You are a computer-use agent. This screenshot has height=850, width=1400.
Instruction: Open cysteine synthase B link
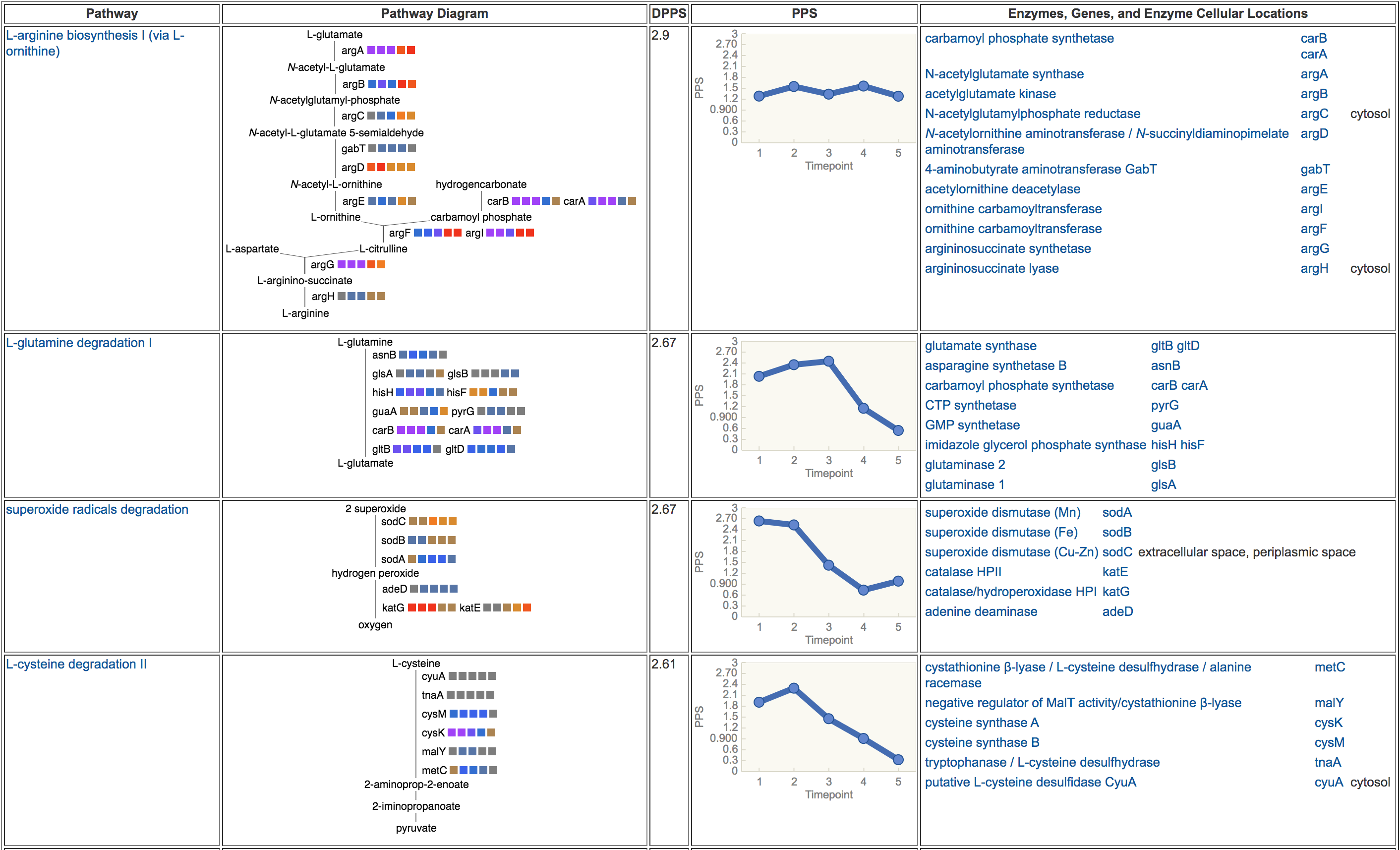point(982,742)
